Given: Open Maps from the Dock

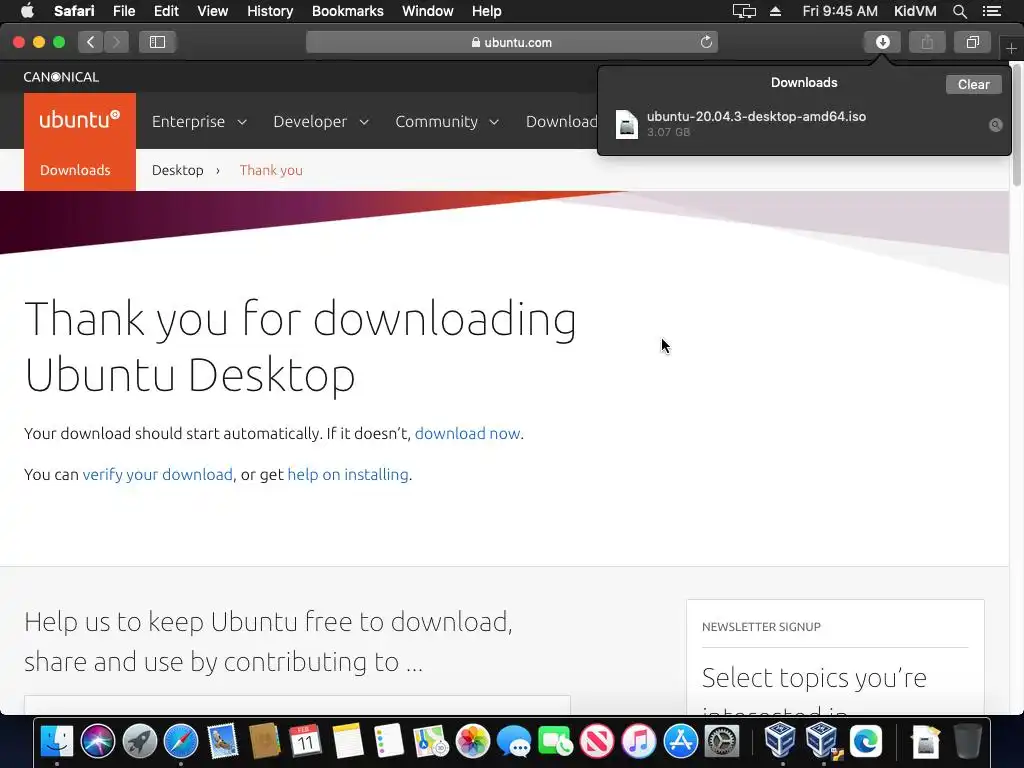Looking at the screenshot, I should pyautogui.click(x=430, y=741).
